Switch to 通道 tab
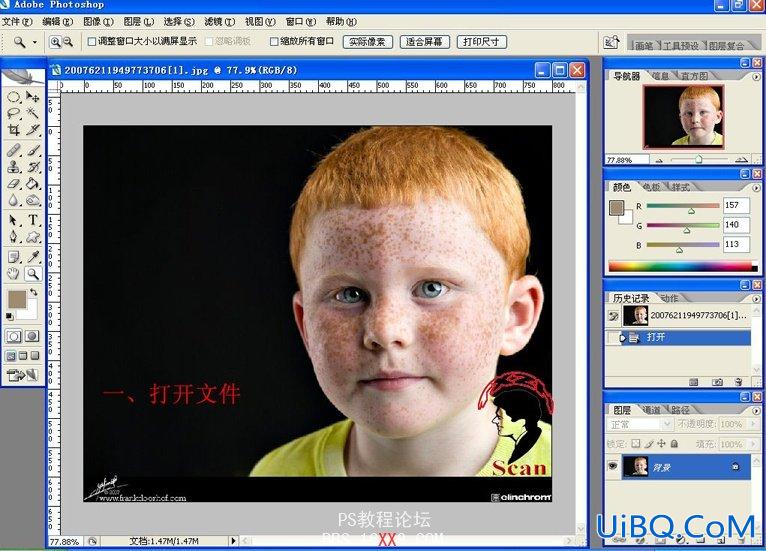The image size is (766, 551). point(651,410)
